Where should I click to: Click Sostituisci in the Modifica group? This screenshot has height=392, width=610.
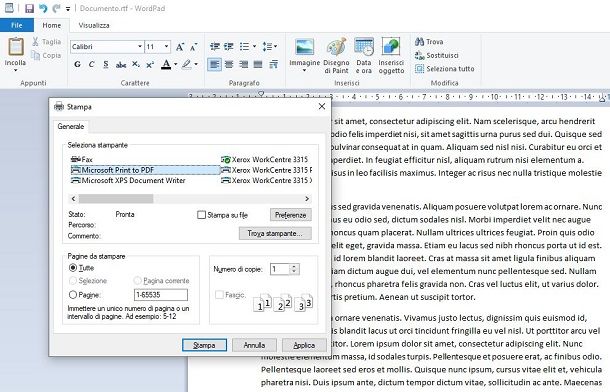pyautogui.click(x=436, y=56)
